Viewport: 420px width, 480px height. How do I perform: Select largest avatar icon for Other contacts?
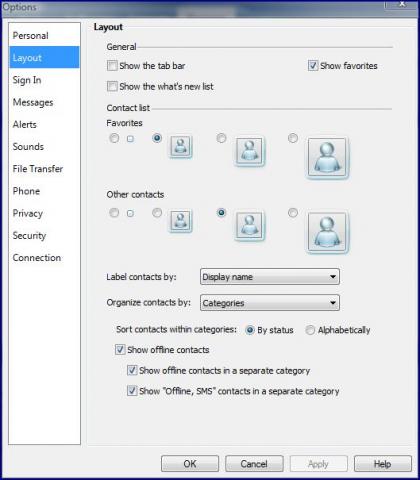click(x=293, y=213)
